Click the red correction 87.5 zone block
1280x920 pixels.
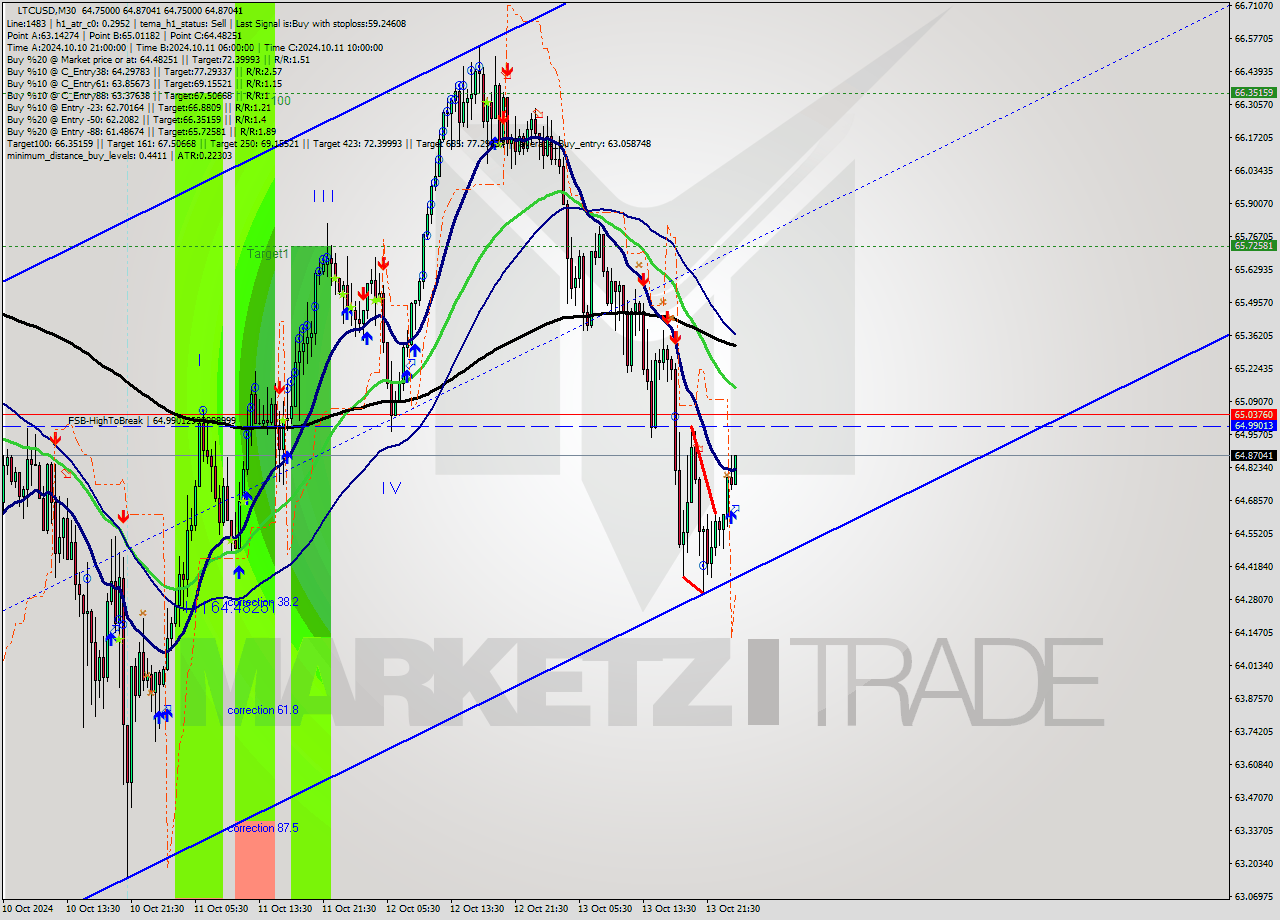pyautogui.click(x=254, y=860)
